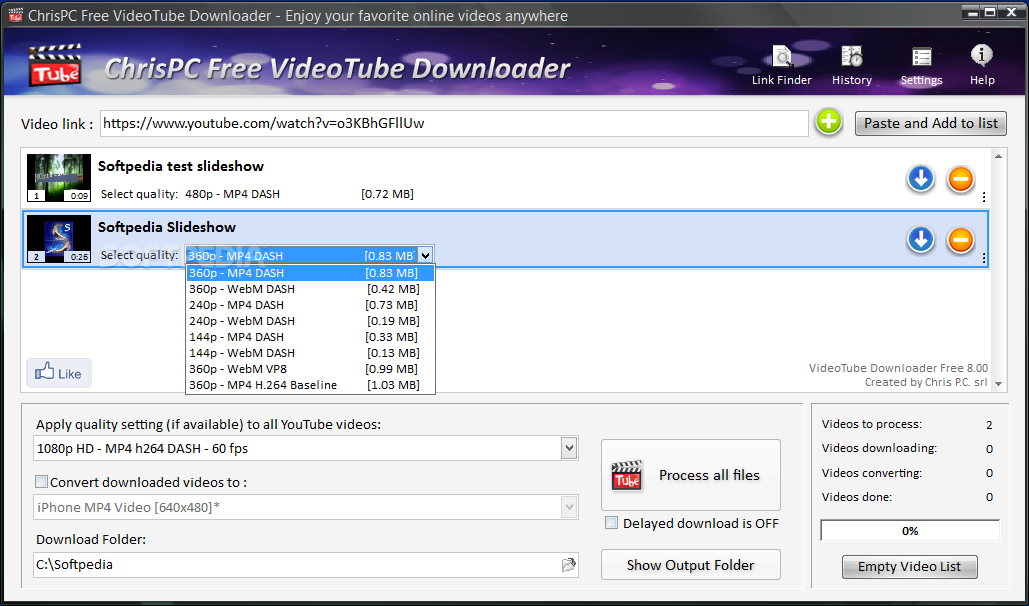
Task: Click the Softpedia Slideshow title
Action: 167,227
